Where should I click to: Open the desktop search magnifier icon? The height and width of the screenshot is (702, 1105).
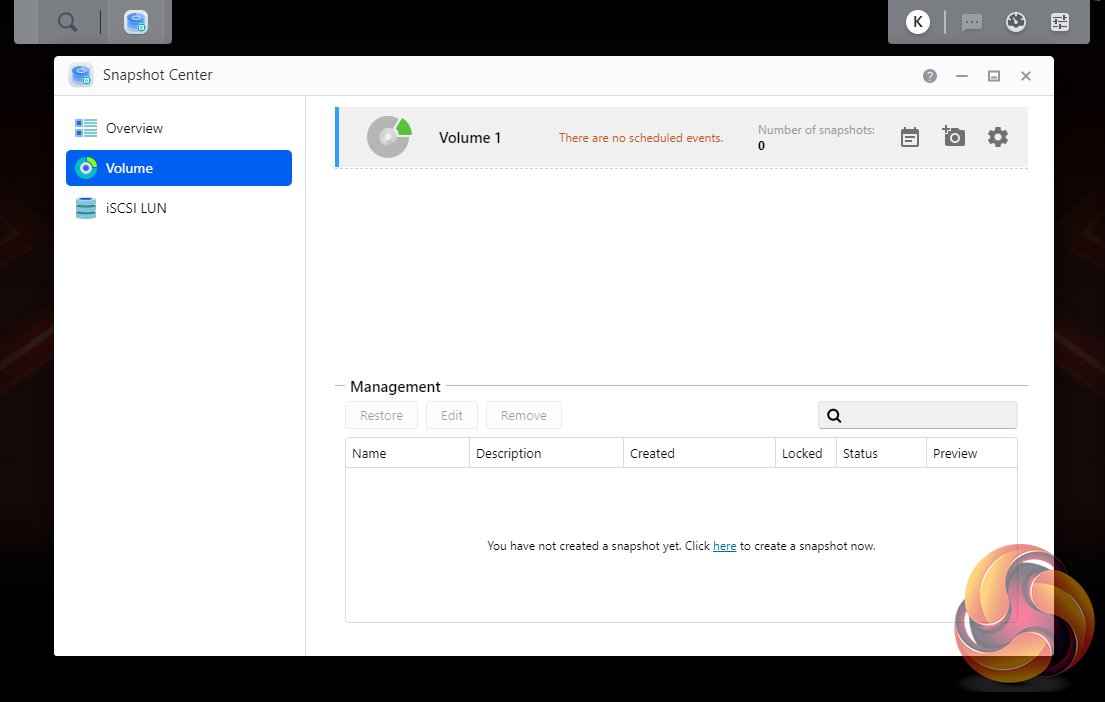click(68, 22)
